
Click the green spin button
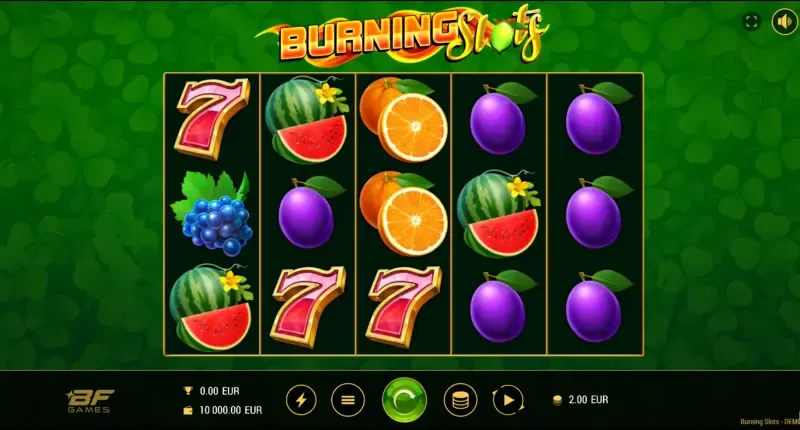(404, 400)
